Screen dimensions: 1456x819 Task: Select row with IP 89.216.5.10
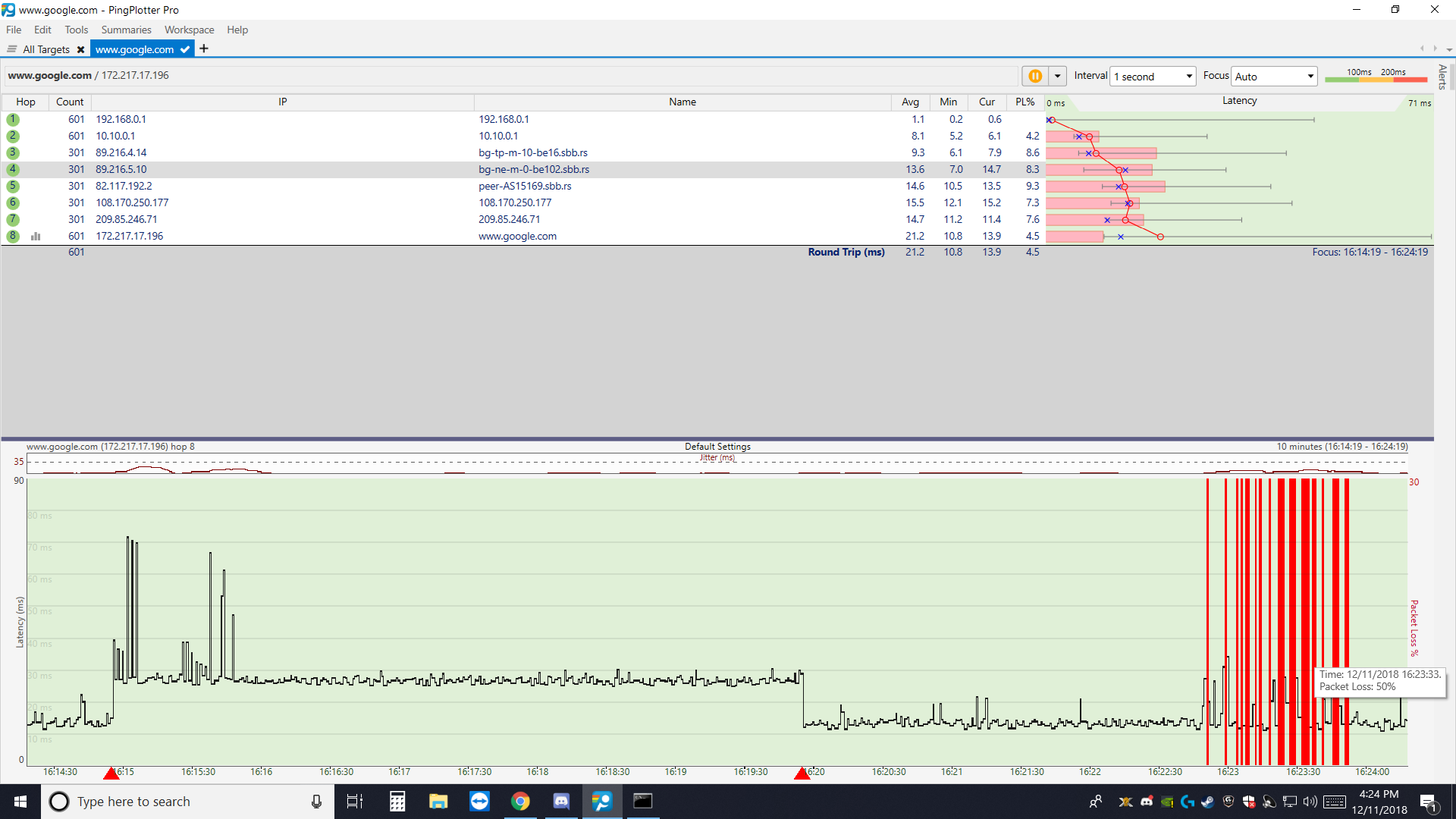click(x=522, y=169)
